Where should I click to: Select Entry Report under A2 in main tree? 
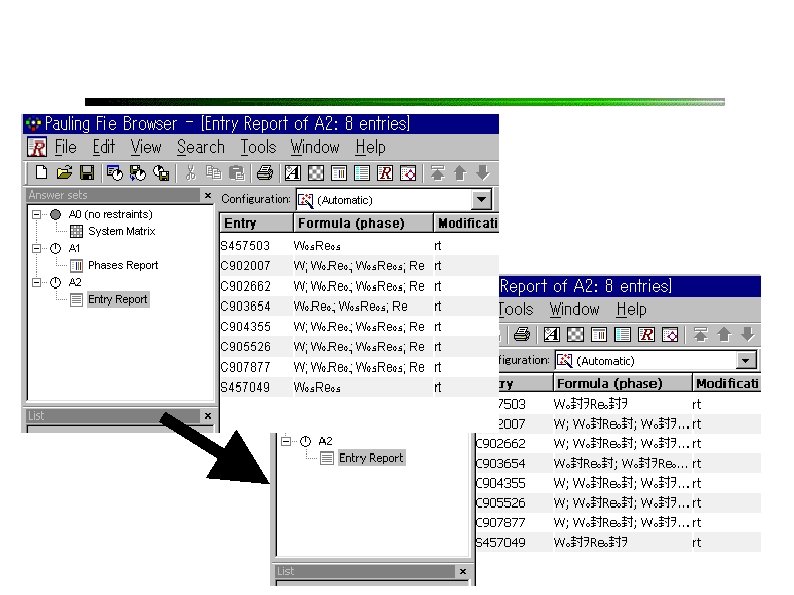118,299
